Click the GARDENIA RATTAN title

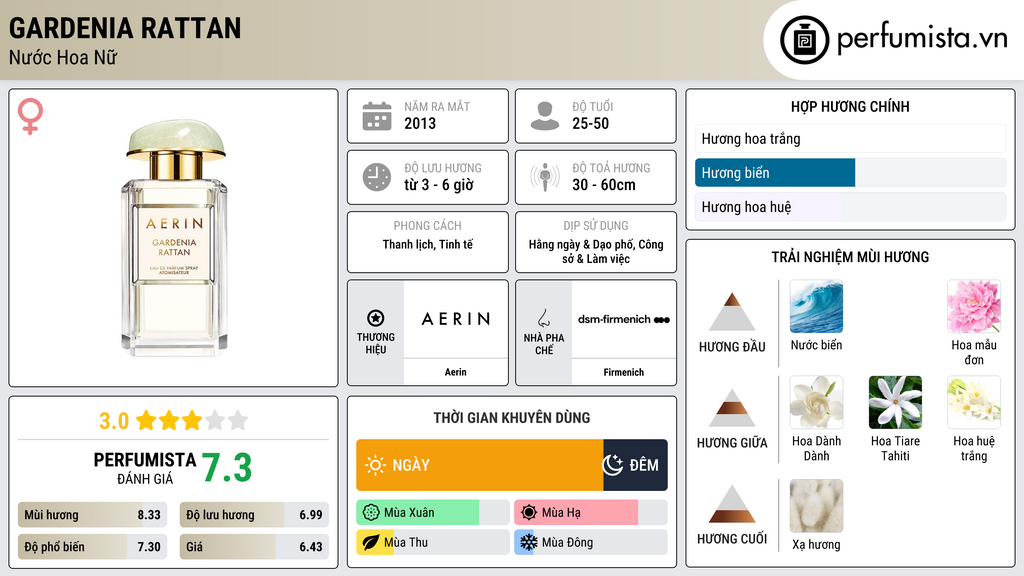click(125, 28)
